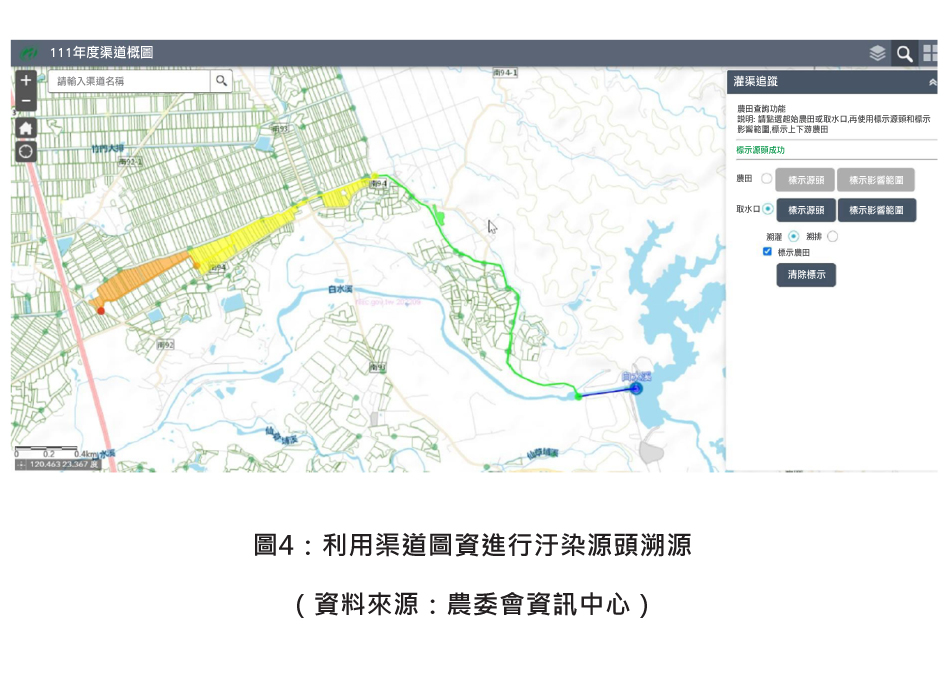Zoom out using the minus icon

[x=24, y=102]
